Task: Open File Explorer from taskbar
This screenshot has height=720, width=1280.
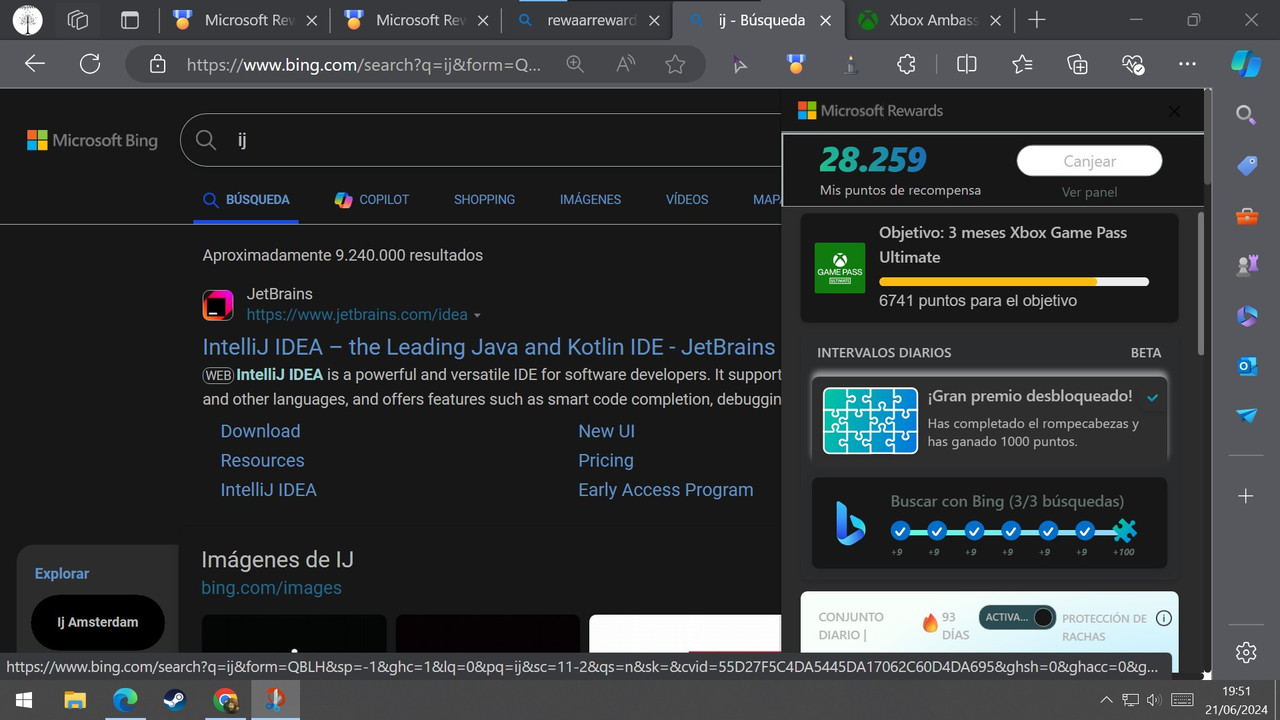Action: [x=75, y=700]
